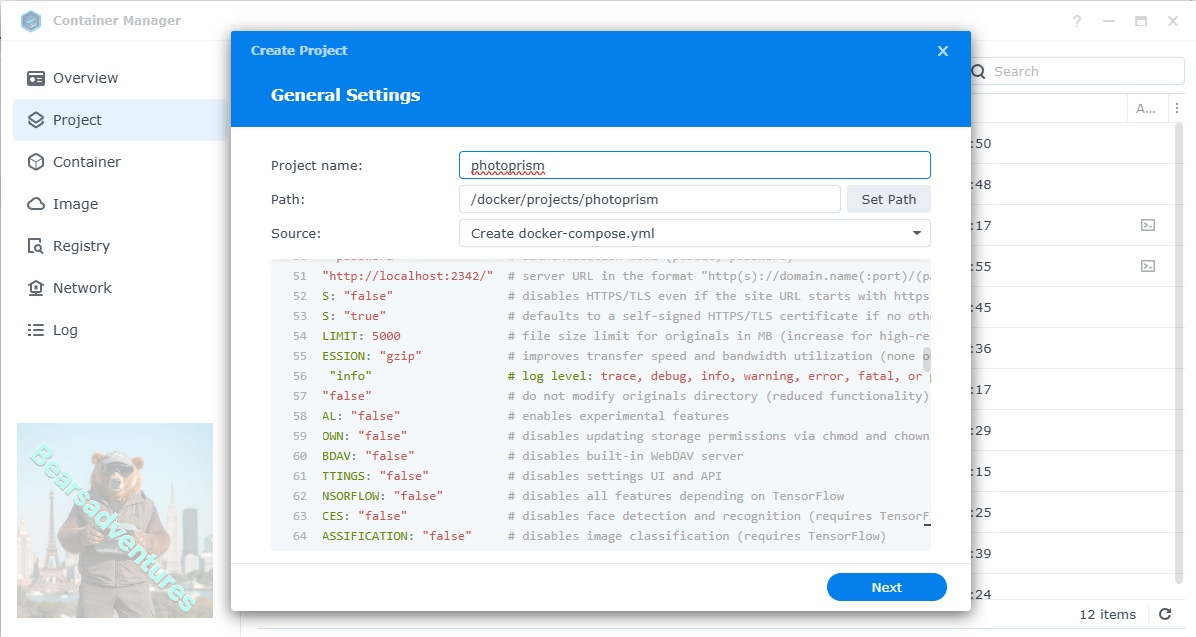Open terminal icon in the :55 row
Viewport: 1196px width, 637px height.
[1148, 266]
